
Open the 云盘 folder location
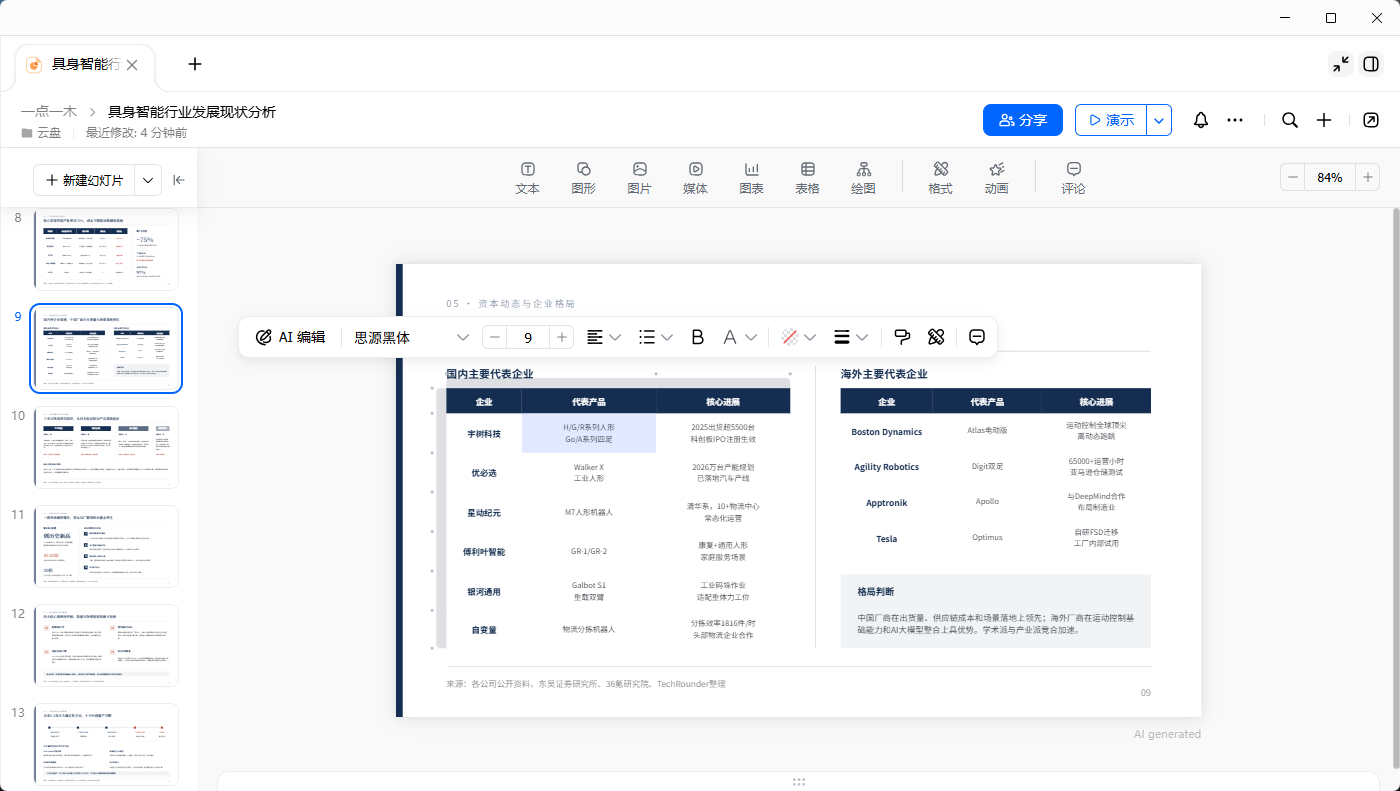[41, 132]
